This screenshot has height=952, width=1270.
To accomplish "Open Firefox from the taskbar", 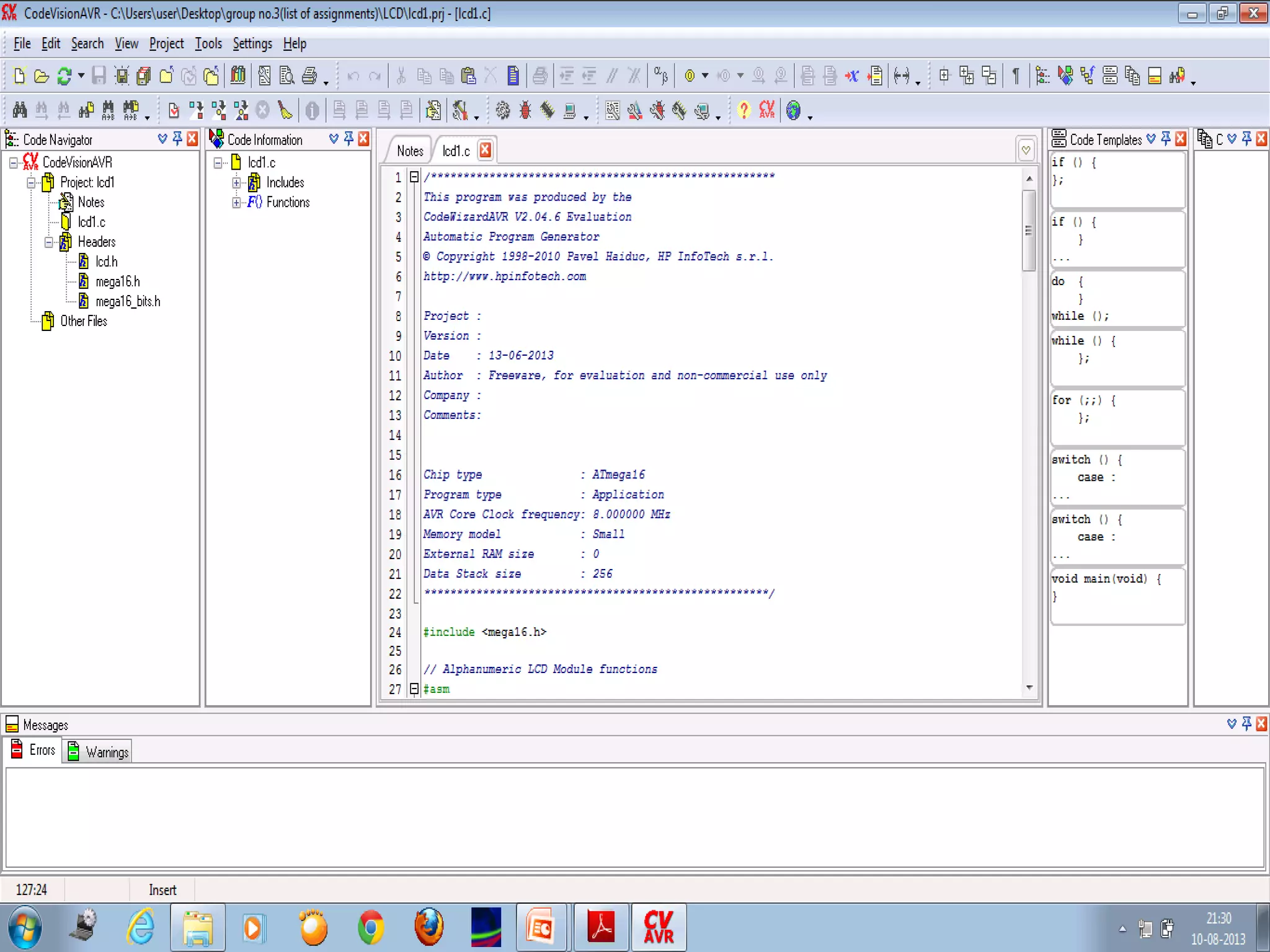I will pos(429,927).
